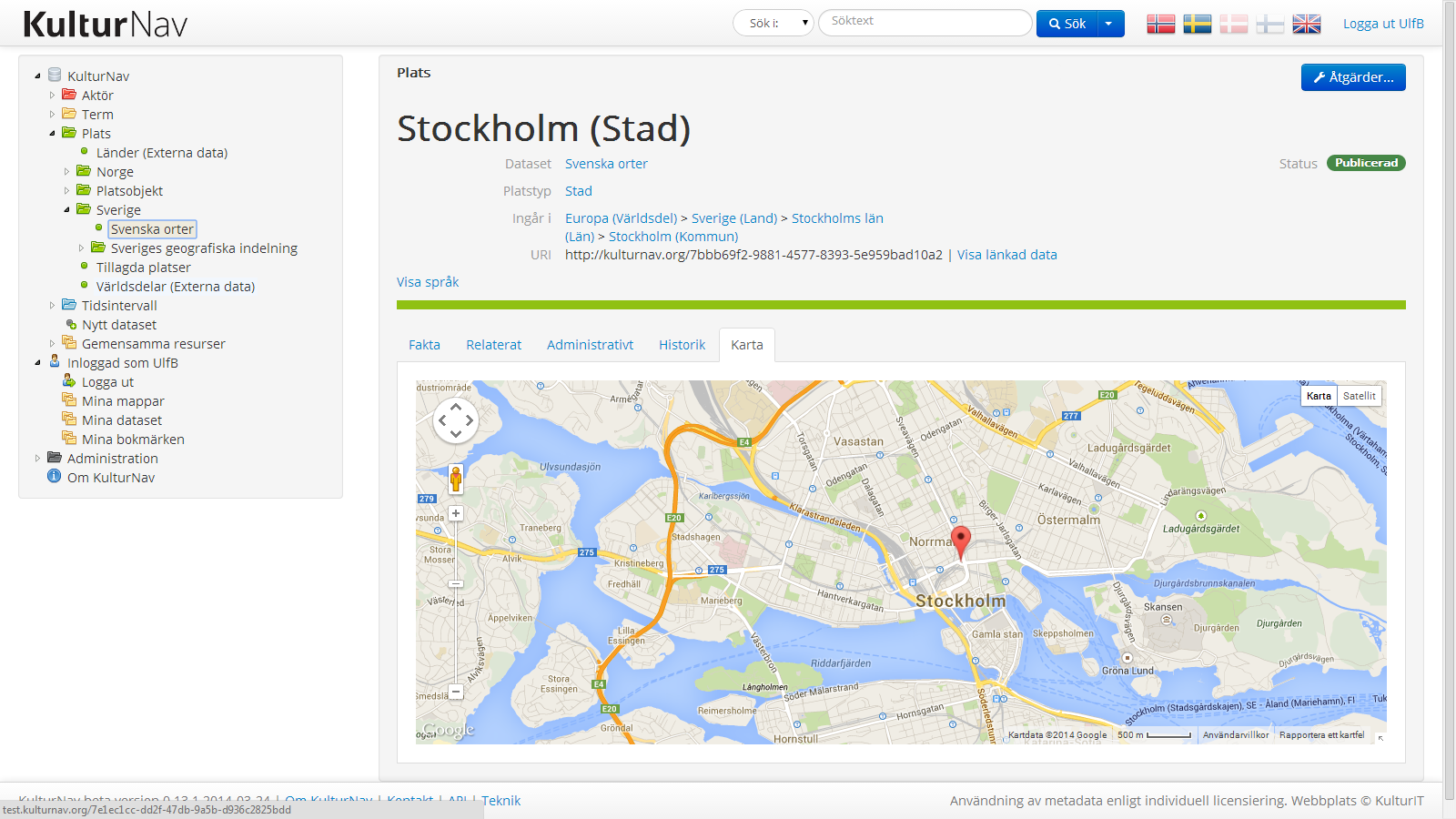1456x819 pixels.
Task: Select the Norwegian flag language
Action: 1160,24
